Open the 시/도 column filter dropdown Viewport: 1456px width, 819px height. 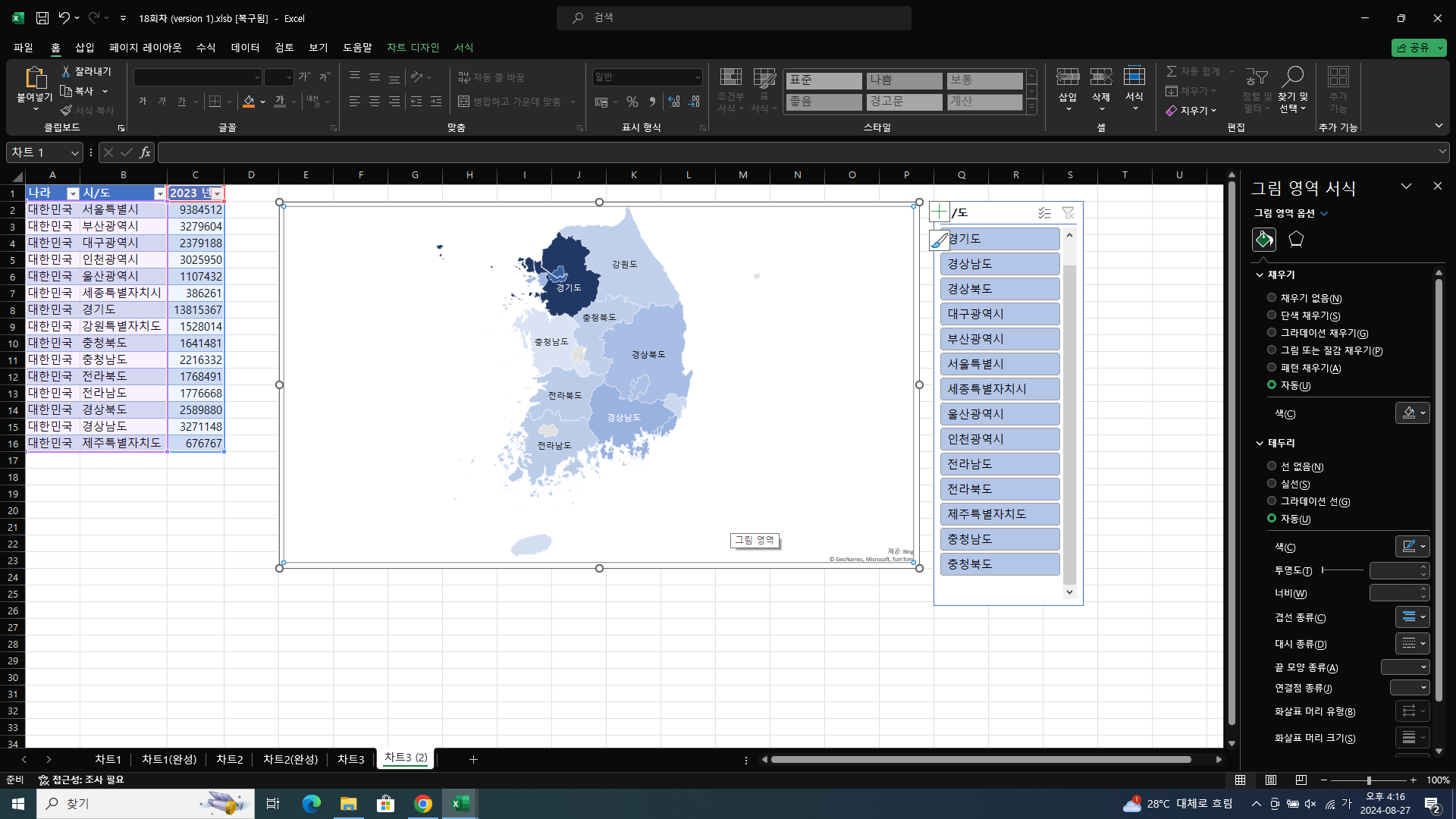(x=159, y=193)
